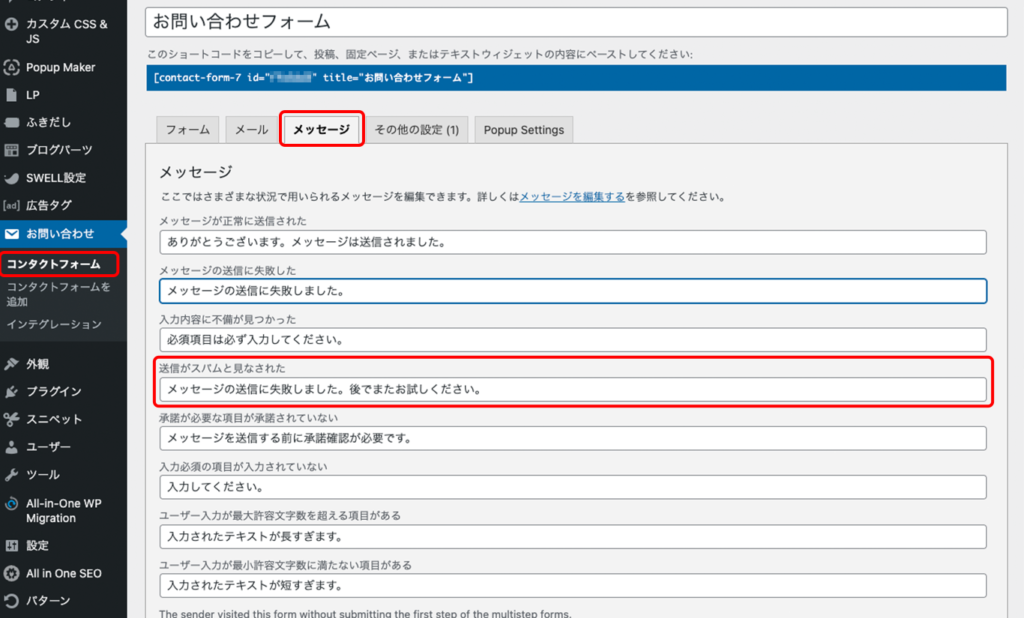Viewport: 1024px width, 618px height.
Task: Click the プラグイン plug icon
Action: (x=12, y=392)
